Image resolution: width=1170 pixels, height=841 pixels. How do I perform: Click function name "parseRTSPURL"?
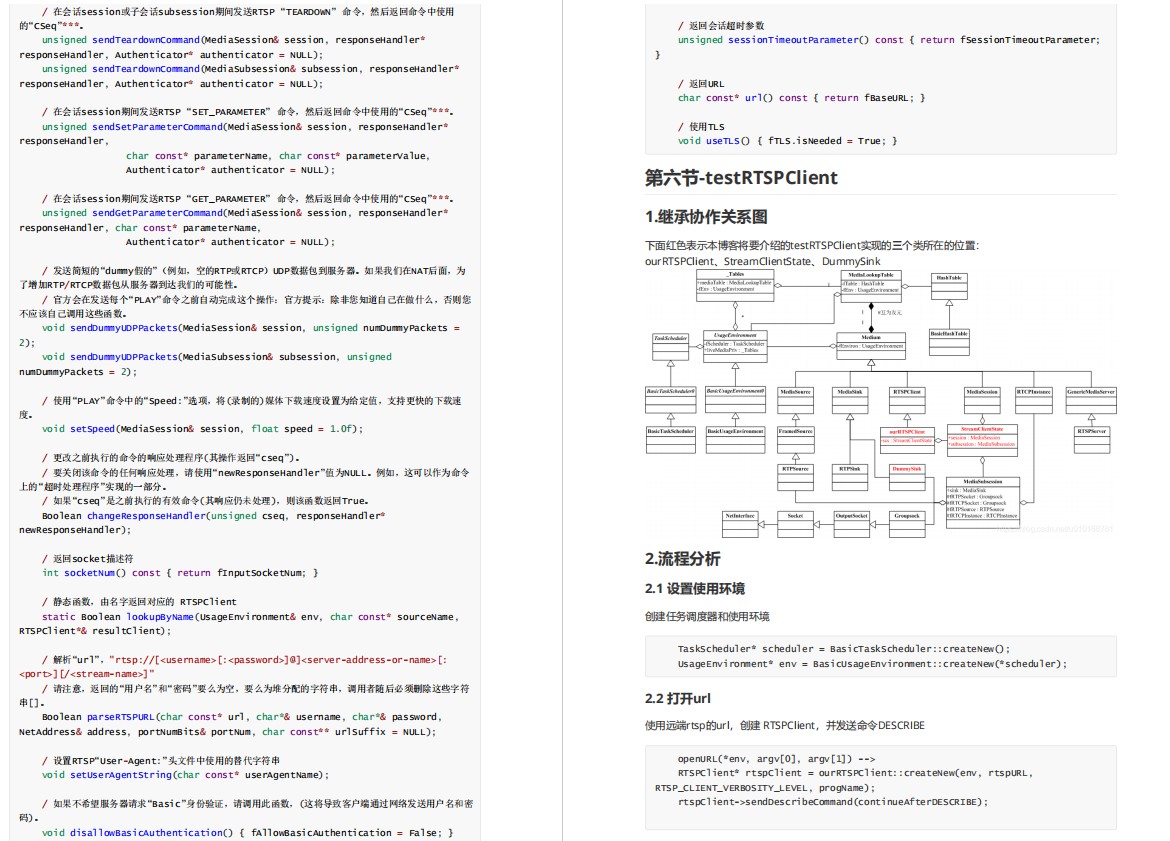[122, 717]
